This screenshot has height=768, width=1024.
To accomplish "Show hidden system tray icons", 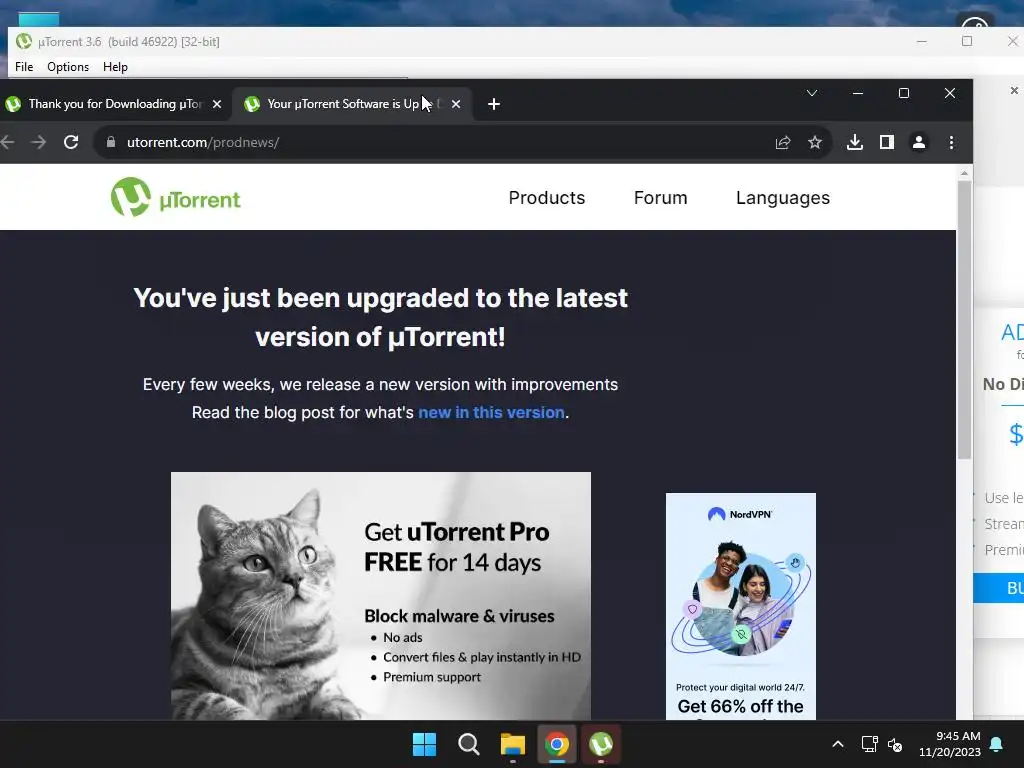I will (x=838, y=744).
